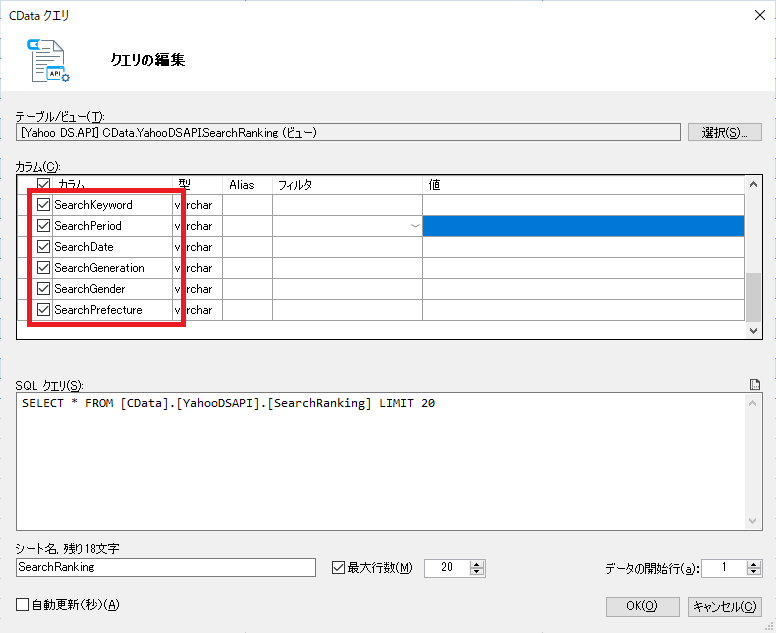Viewport: 776px width, 633px height.
Task: Click the SQL area scroll up arrow
Action: coord(753,403)
